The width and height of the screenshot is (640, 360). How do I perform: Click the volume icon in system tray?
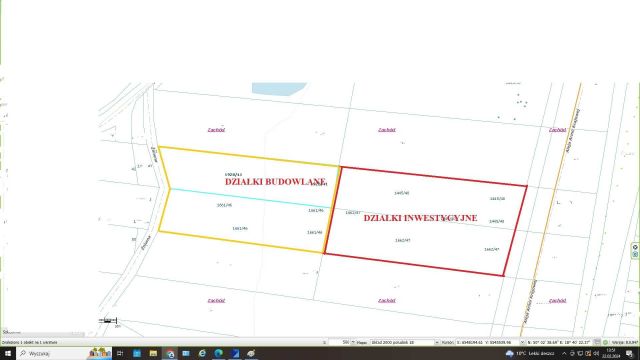click(596, 353)
